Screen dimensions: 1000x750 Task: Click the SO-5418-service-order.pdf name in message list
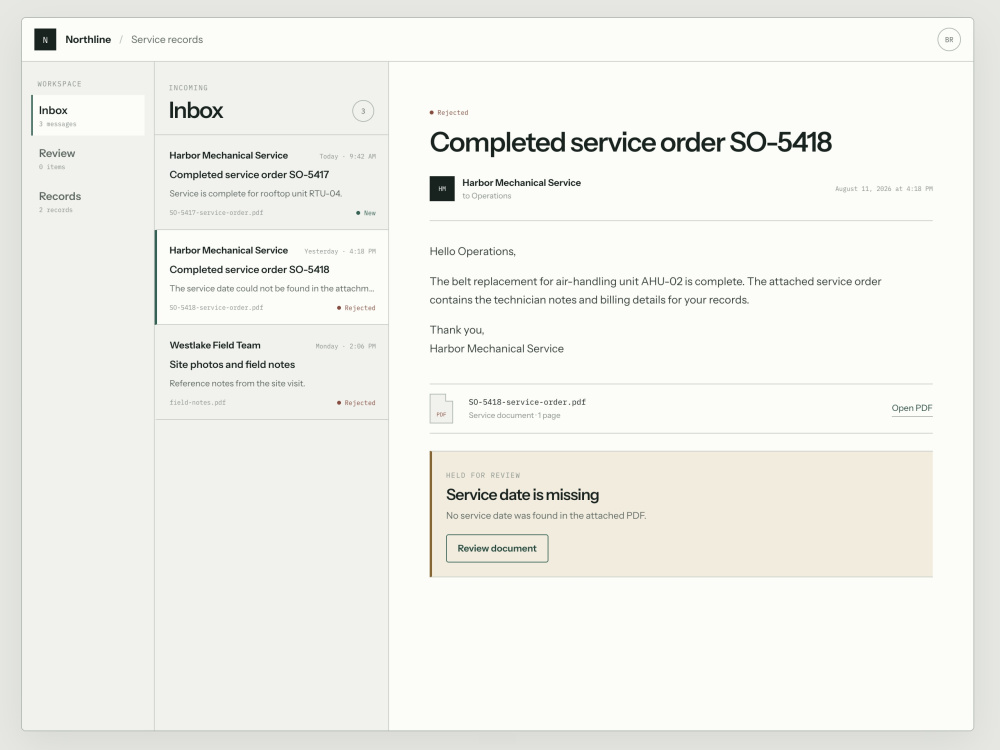(x=216, y=308)
